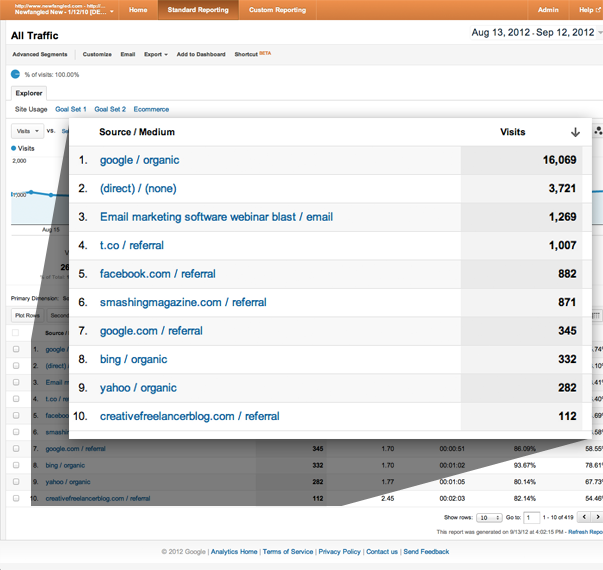Check the box for row 6 smashingmagazine

16,432
